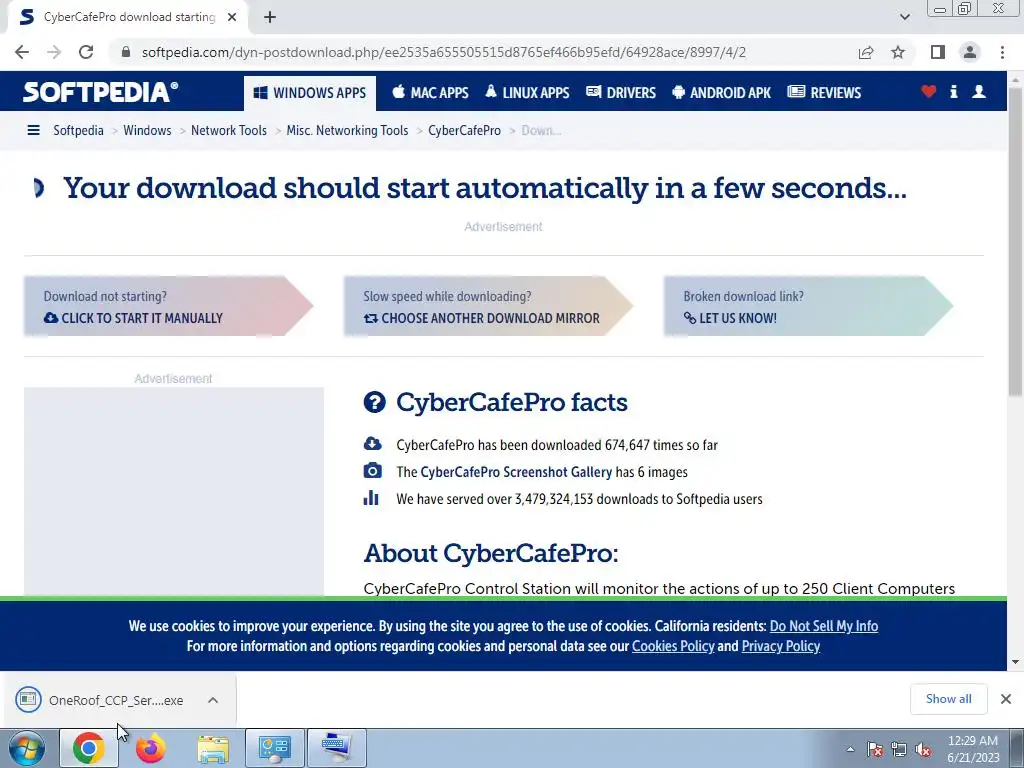Click the page vertical scrollbar thumb

point(1015,242)
